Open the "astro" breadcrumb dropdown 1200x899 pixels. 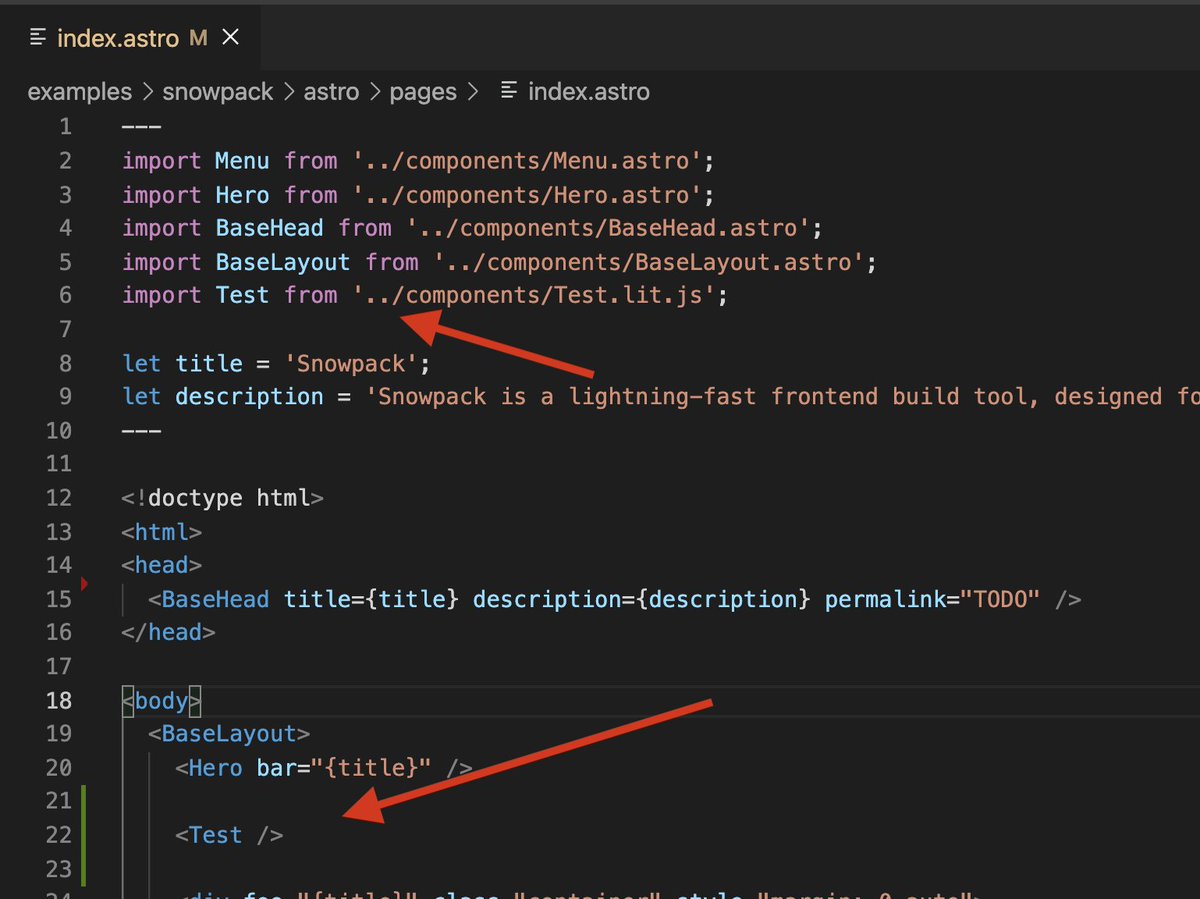pos(331,91)
